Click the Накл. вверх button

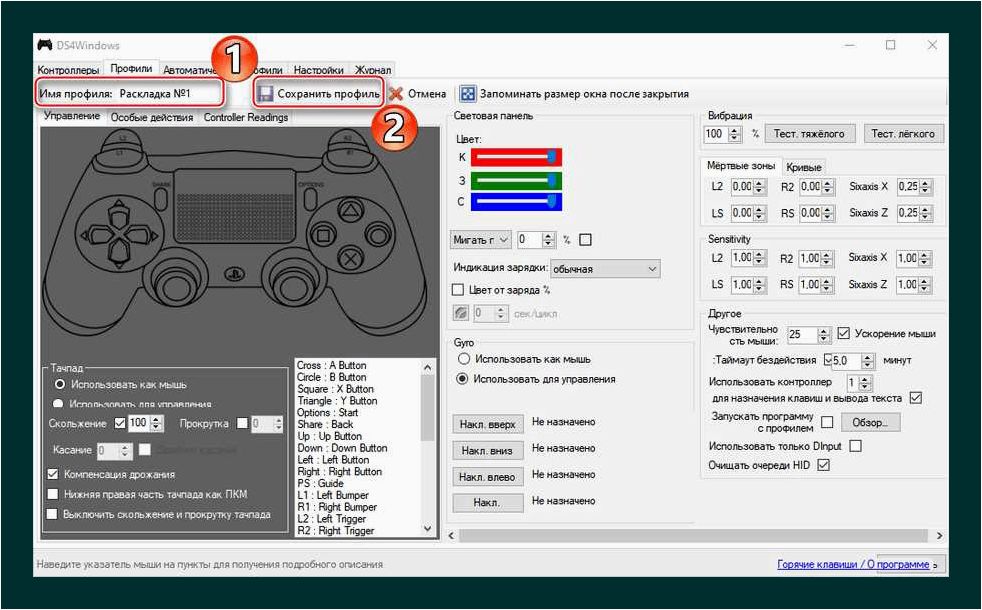[487, 424]
